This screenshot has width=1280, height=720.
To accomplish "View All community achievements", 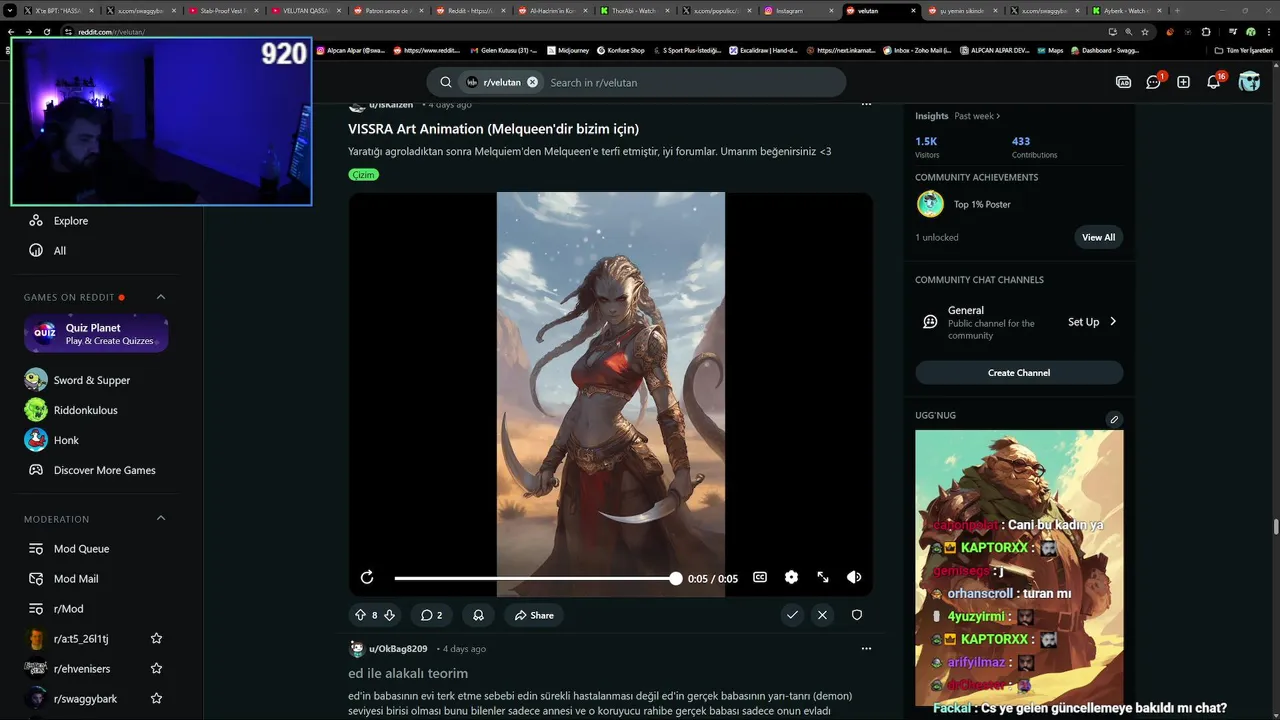I will pos(1098,237).
